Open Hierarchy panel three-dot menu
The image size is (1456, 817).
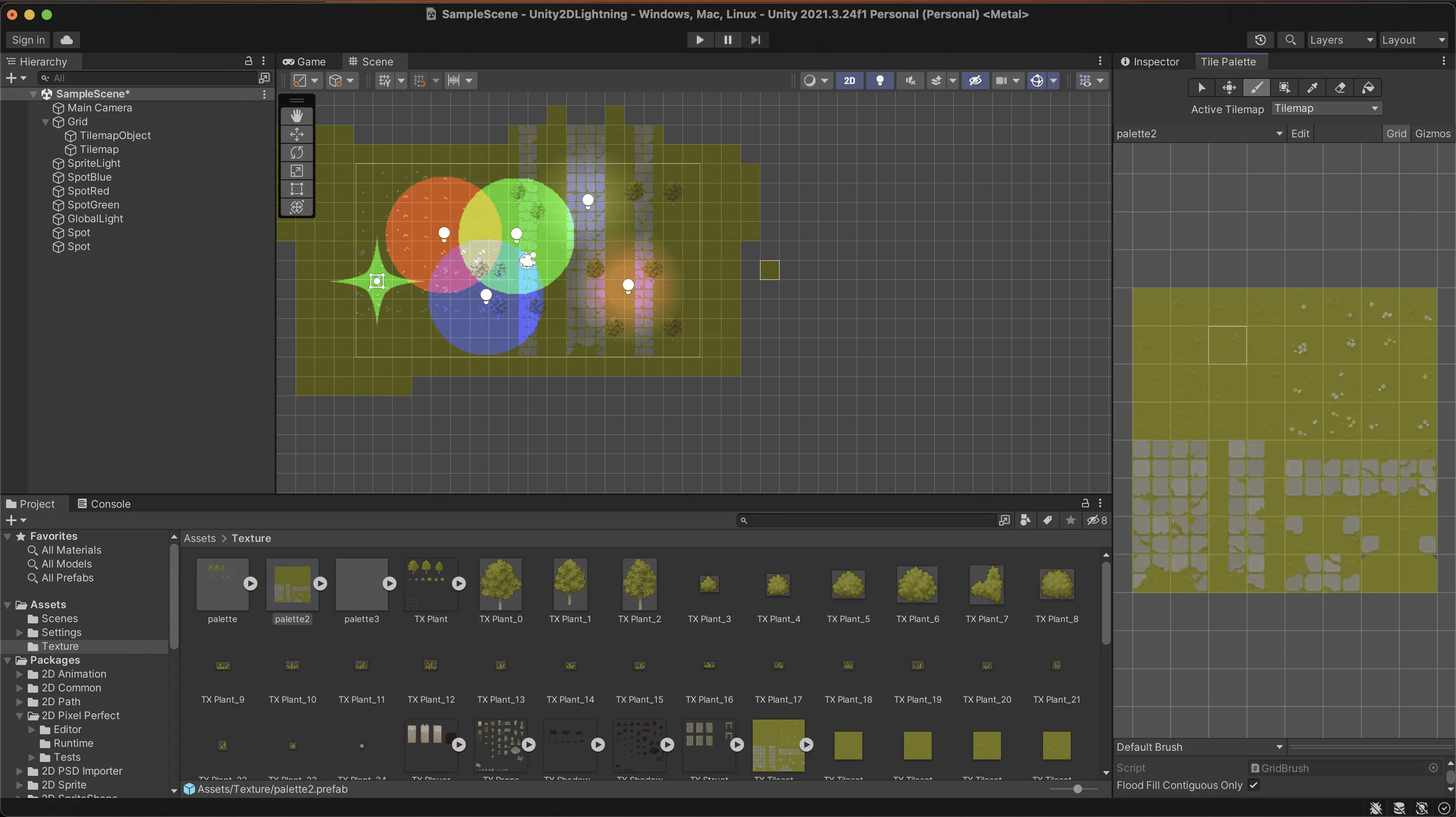[263, 61]
